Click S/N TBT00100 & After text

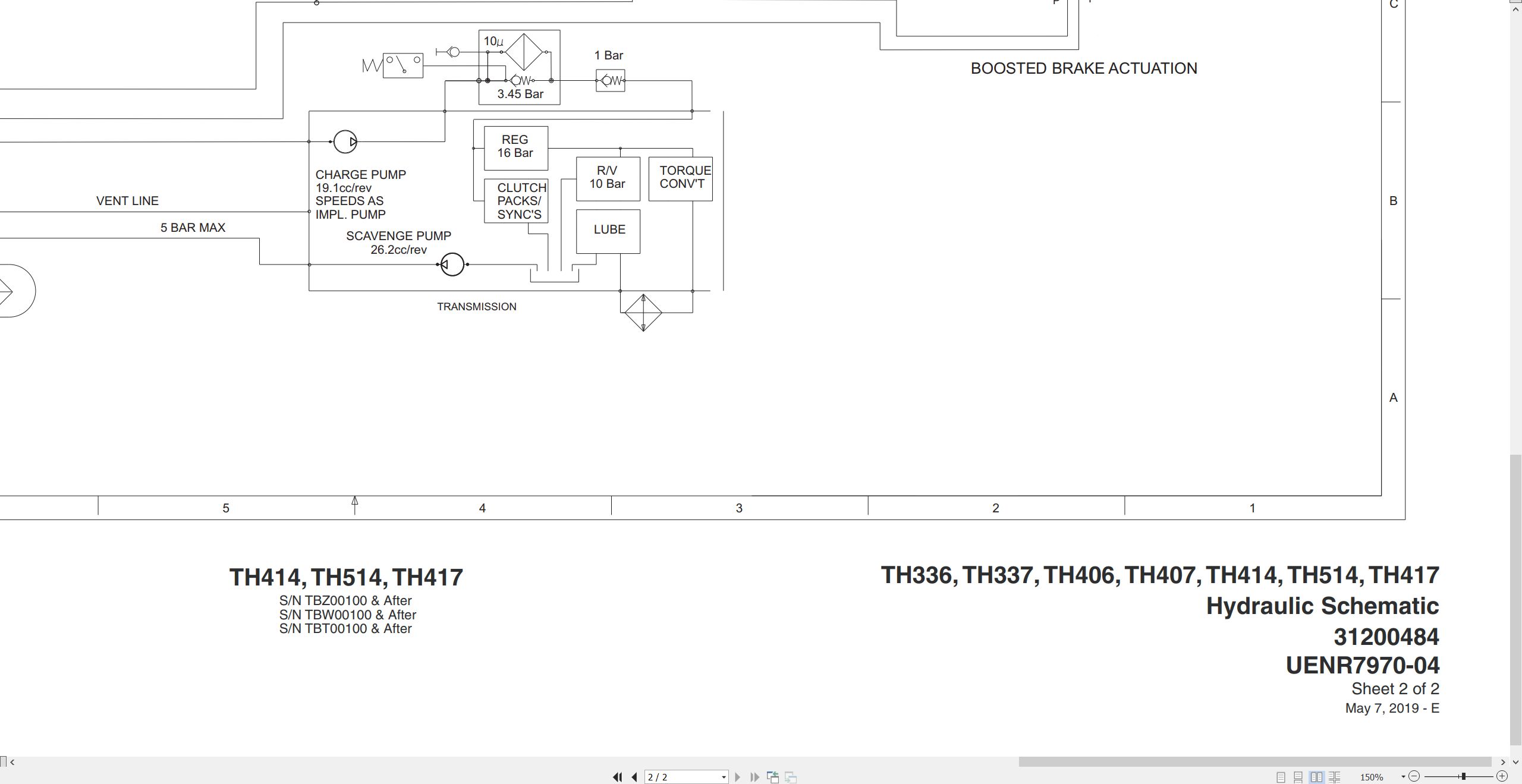point(345,629)
